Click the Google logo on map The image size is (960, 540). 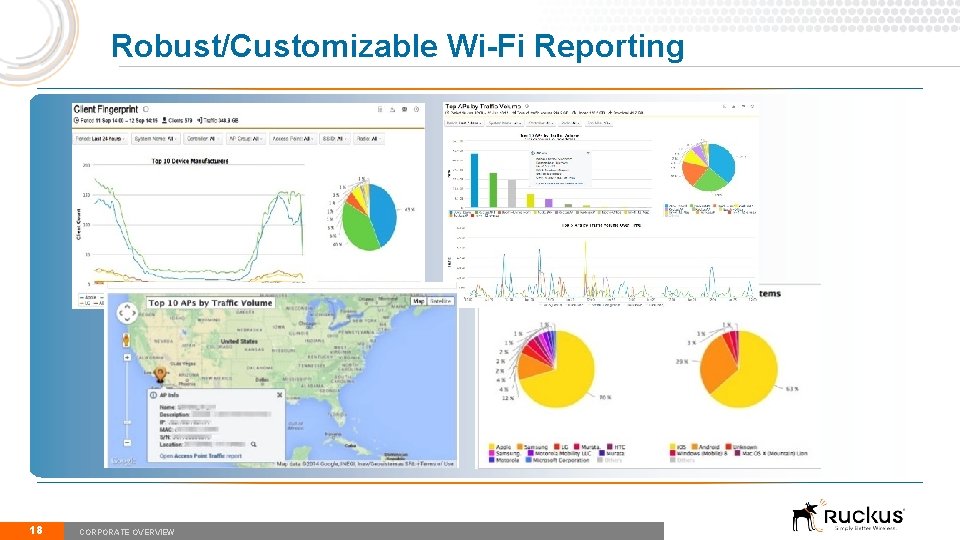click(x=122, y=460)
